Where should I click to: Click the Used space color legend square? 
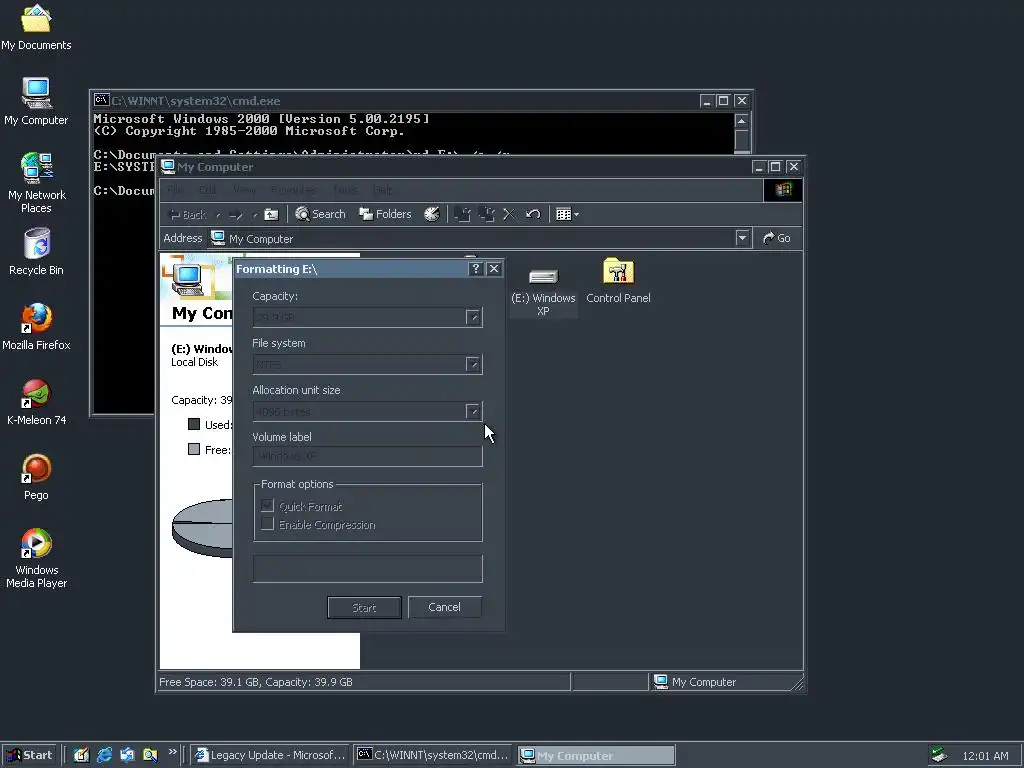tap(194, 424)
